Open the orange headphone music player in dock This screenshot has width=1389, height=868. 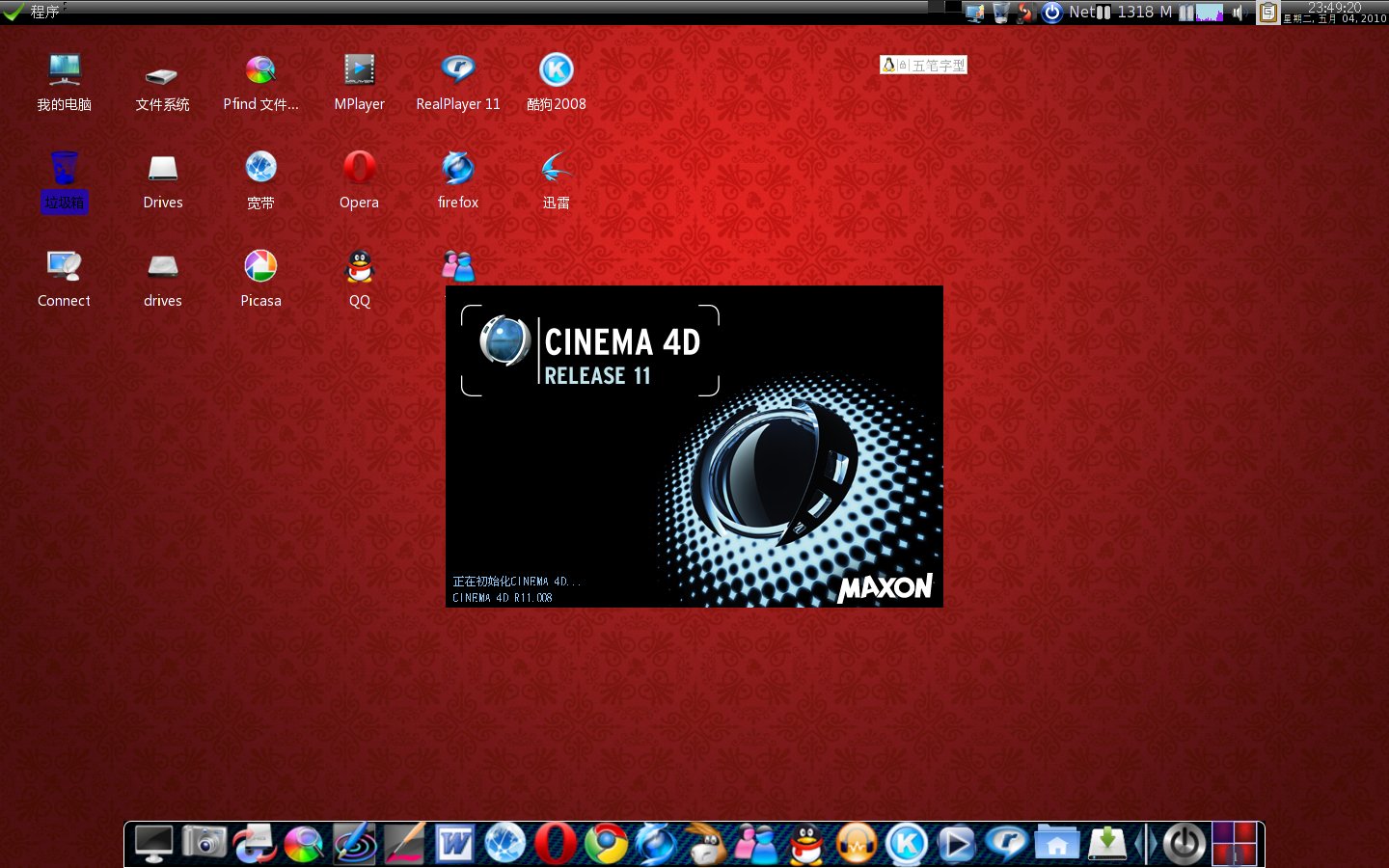pyautogui.click(x=857, y=844)
